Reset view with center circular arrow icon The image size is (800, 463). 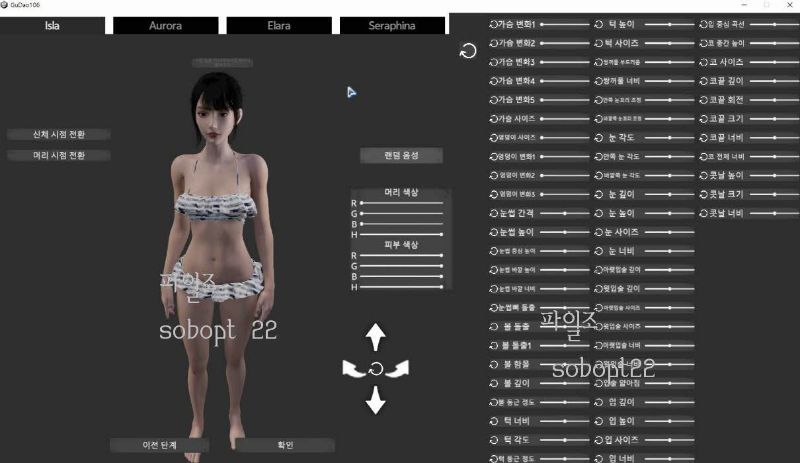pos(376,369)
